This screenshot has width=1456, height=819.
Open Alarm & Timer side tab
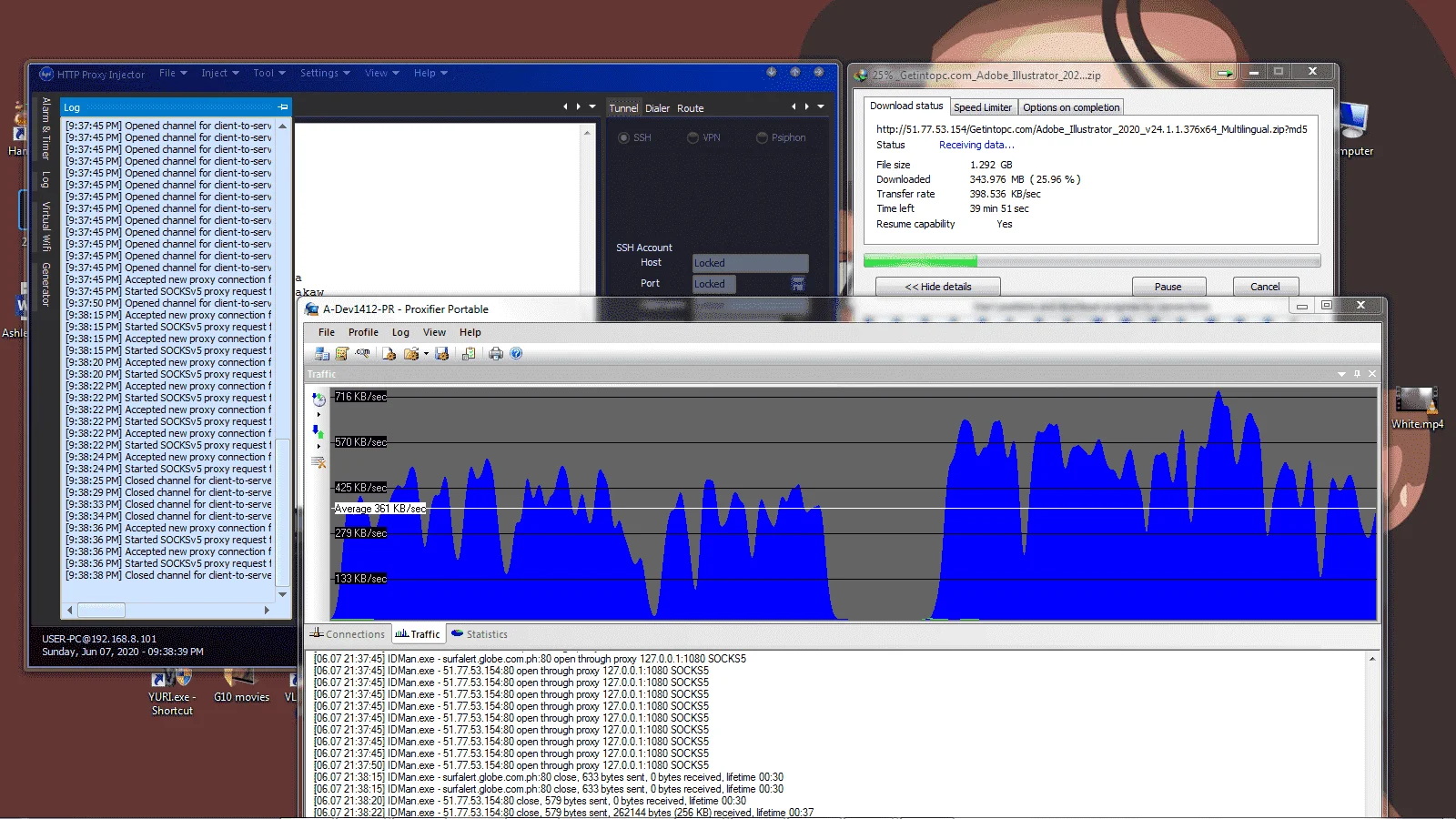(x=45, y=128)
